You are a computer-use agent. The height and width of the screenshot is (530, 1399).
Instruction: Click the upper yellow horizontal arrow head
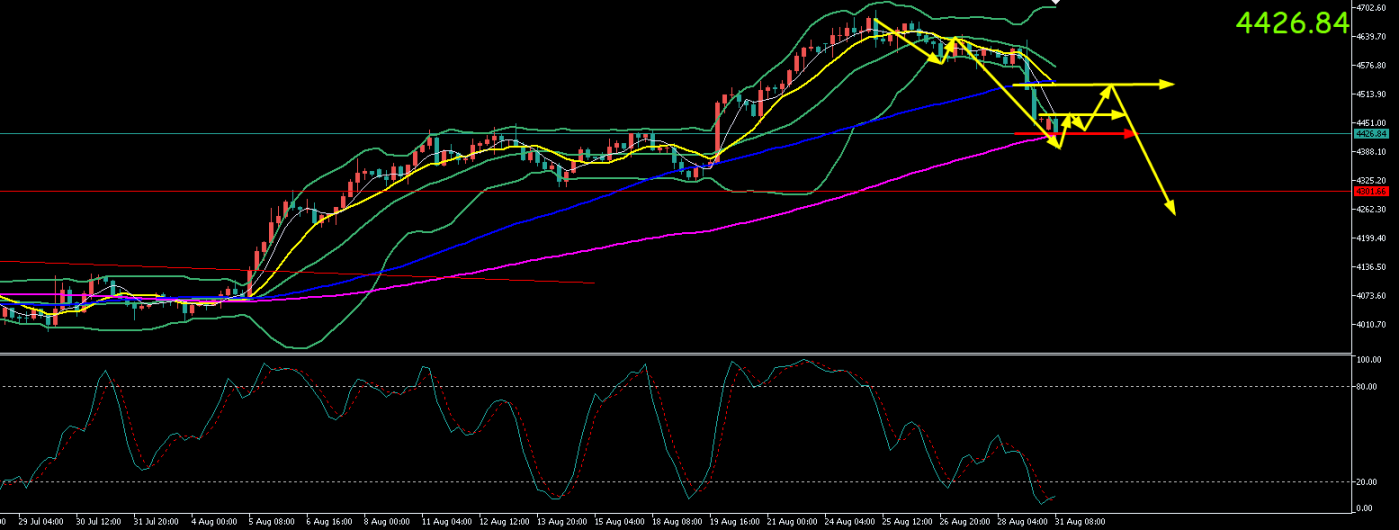coord(1167,84)
